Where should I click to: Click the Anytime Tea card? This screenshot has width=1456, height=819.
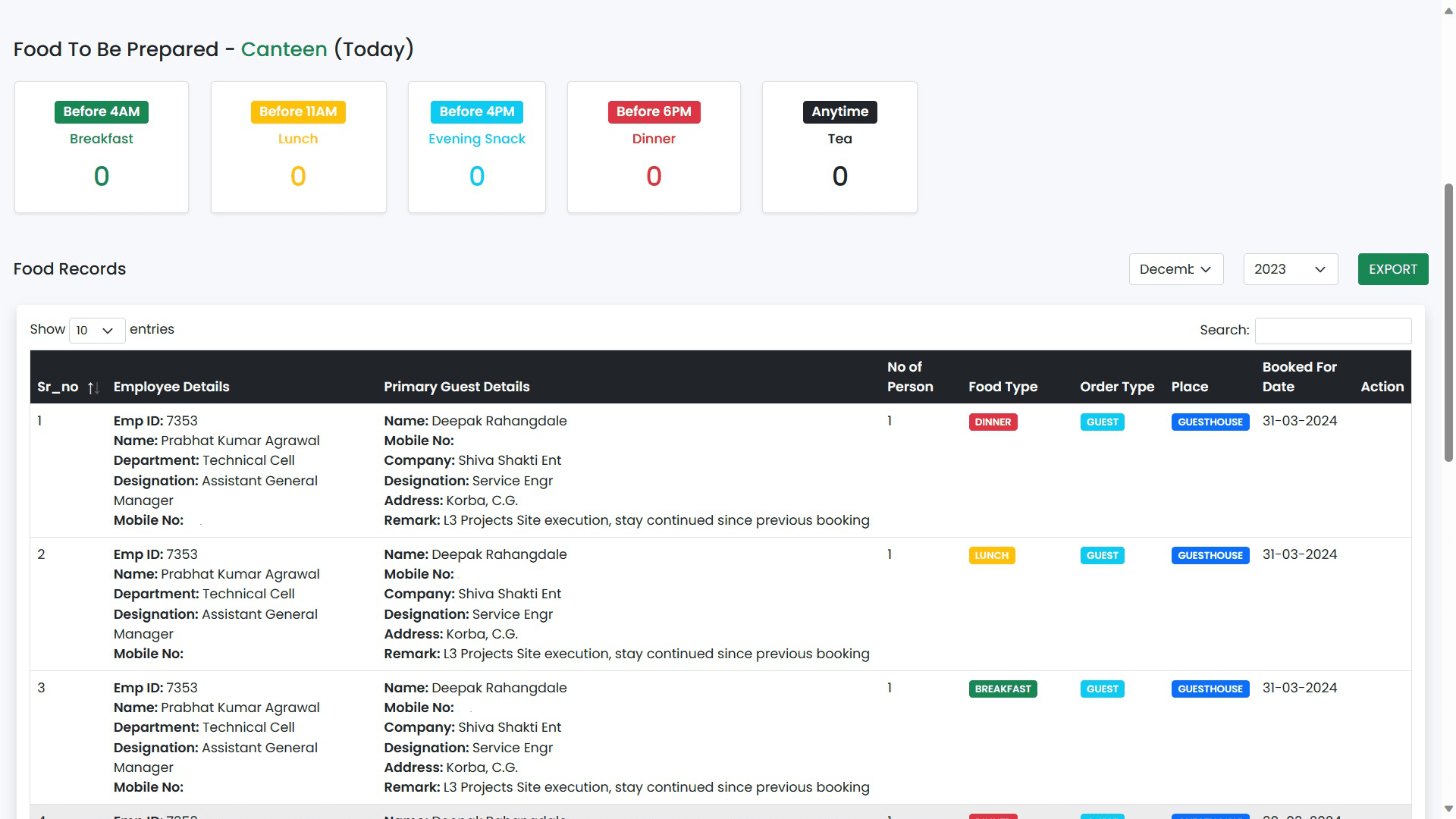[x=839, y=147]
